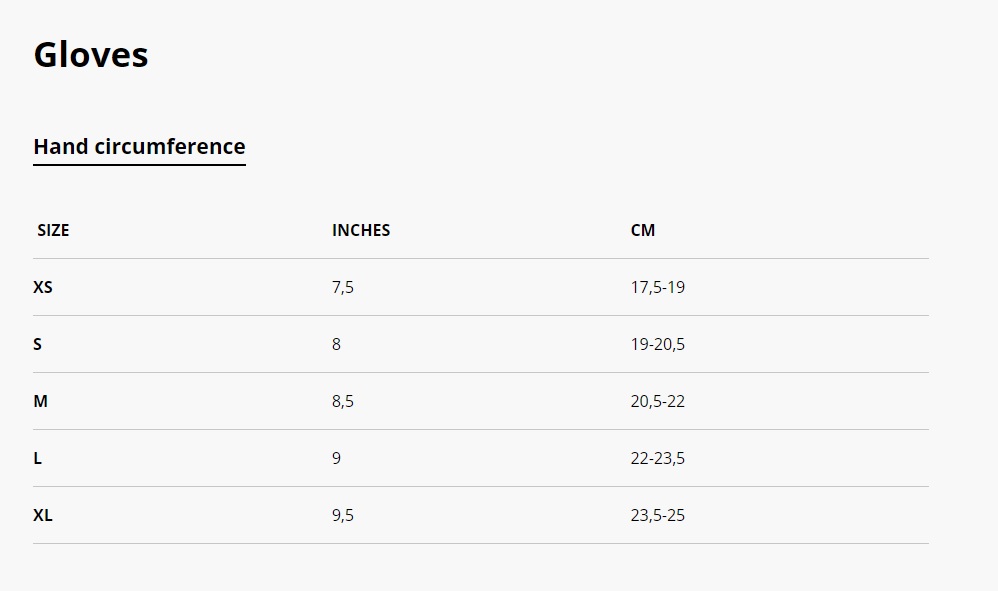This screenshot has height=591, width=998.
Task: Click the 8,5 inches value
Action: tap(342, 401)
